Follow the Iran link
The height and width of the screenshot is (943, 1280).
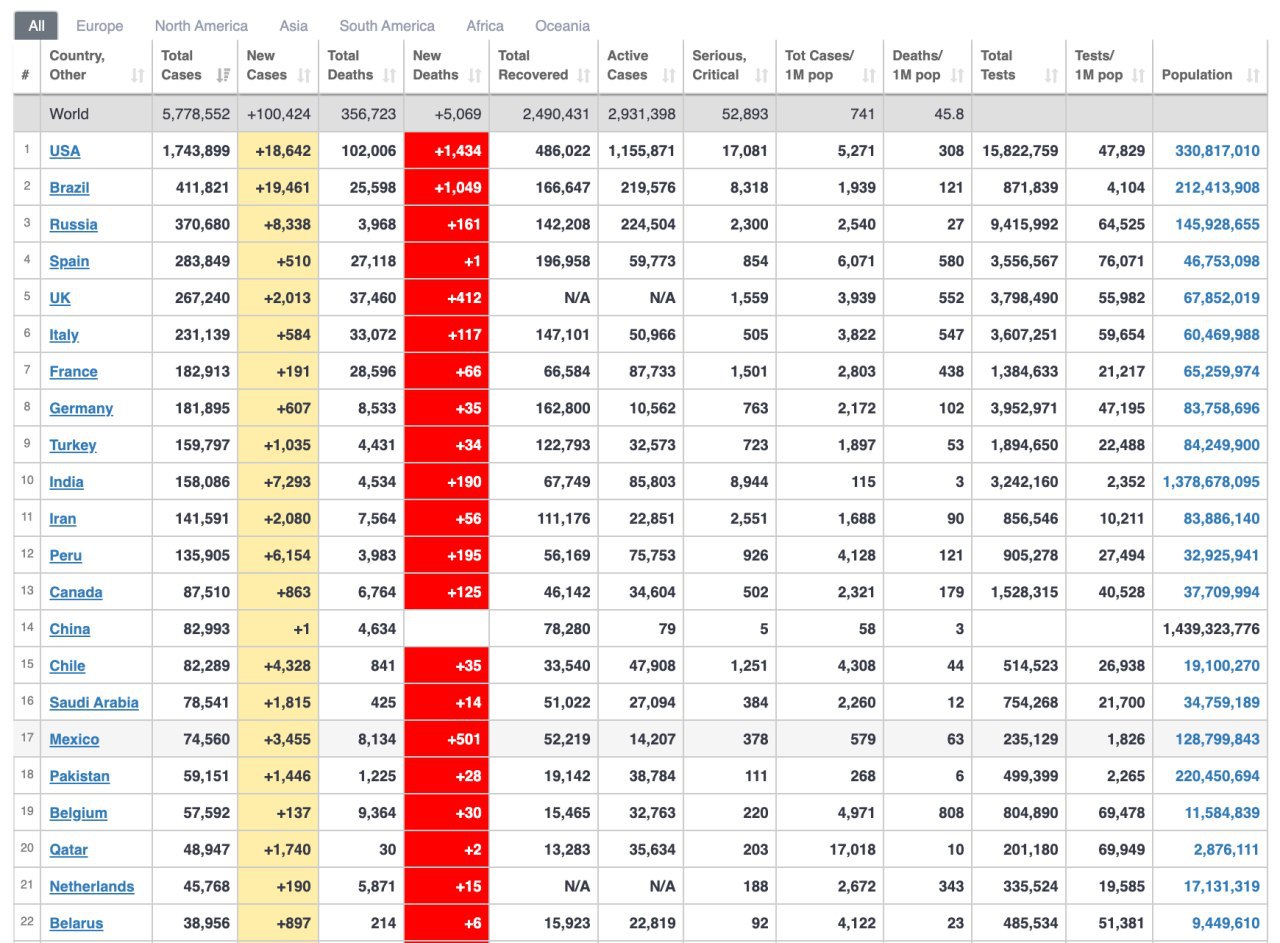click(x=63, y=519)
